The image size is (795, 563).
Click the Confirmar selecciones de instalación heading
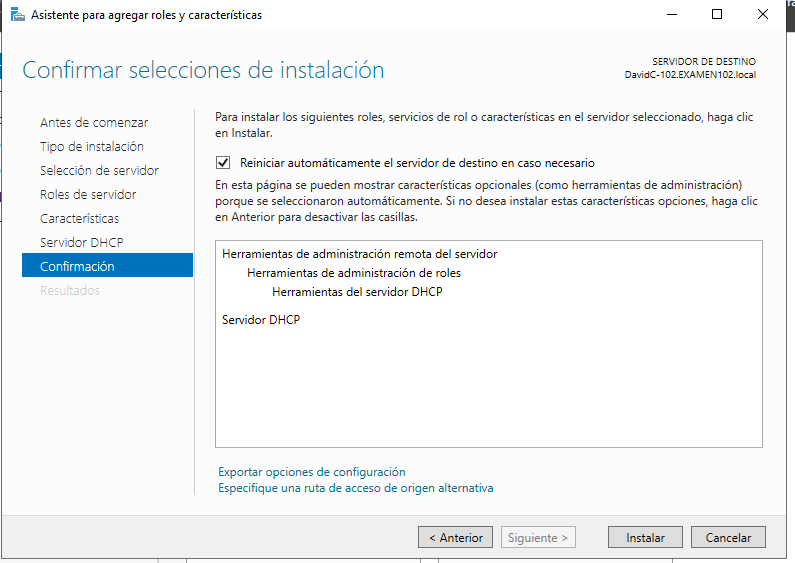coord(203,70)
